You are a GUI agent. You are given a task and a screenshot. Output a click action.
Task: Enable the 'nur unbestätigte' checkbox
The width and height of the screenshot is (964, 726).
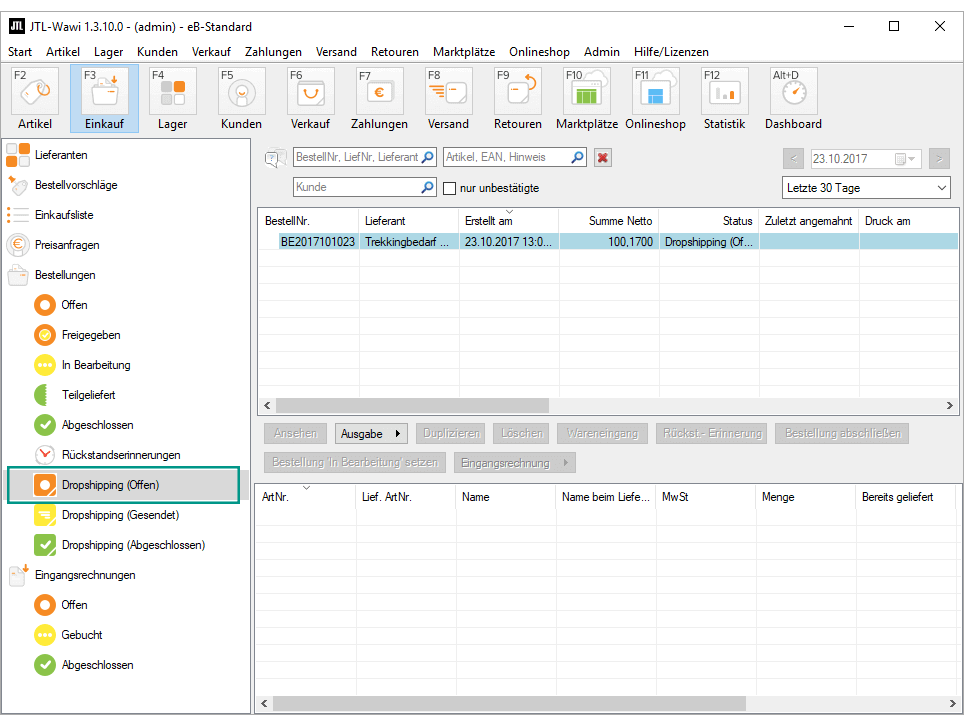450,188
